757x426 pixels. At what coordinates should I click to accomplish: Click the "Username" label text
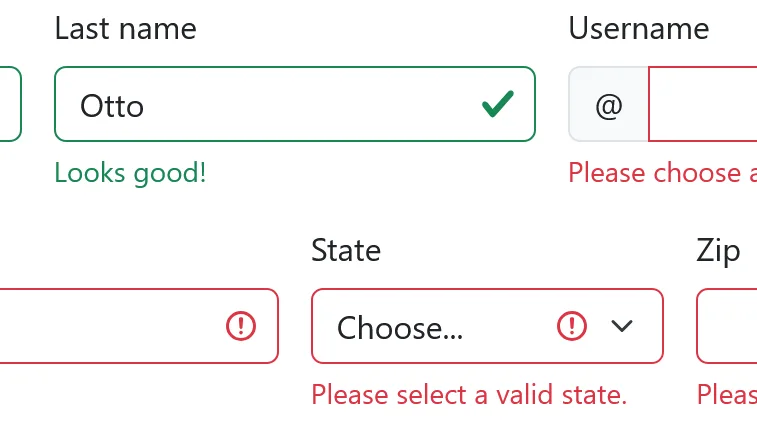click(x=638, y=29)
